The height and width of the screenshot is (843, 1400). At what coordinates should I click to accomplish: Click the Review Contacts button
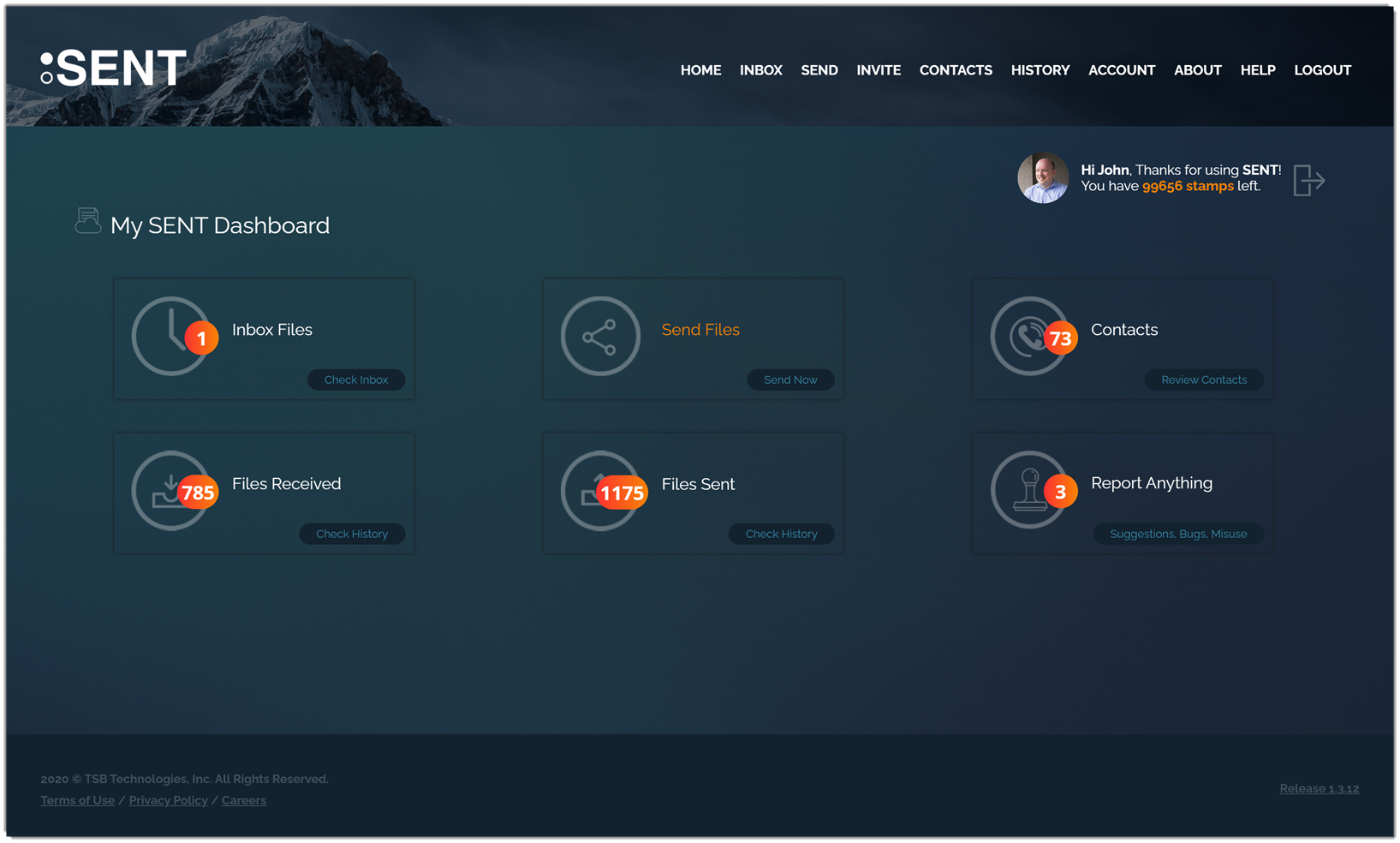click(1204, 380)
